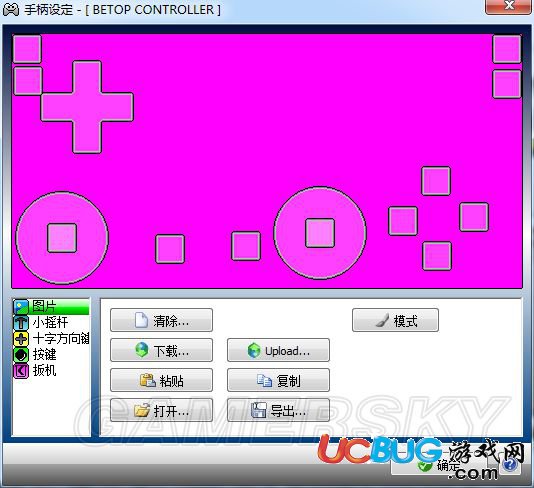Click the top-left shoulder button square

pos(27,49)
